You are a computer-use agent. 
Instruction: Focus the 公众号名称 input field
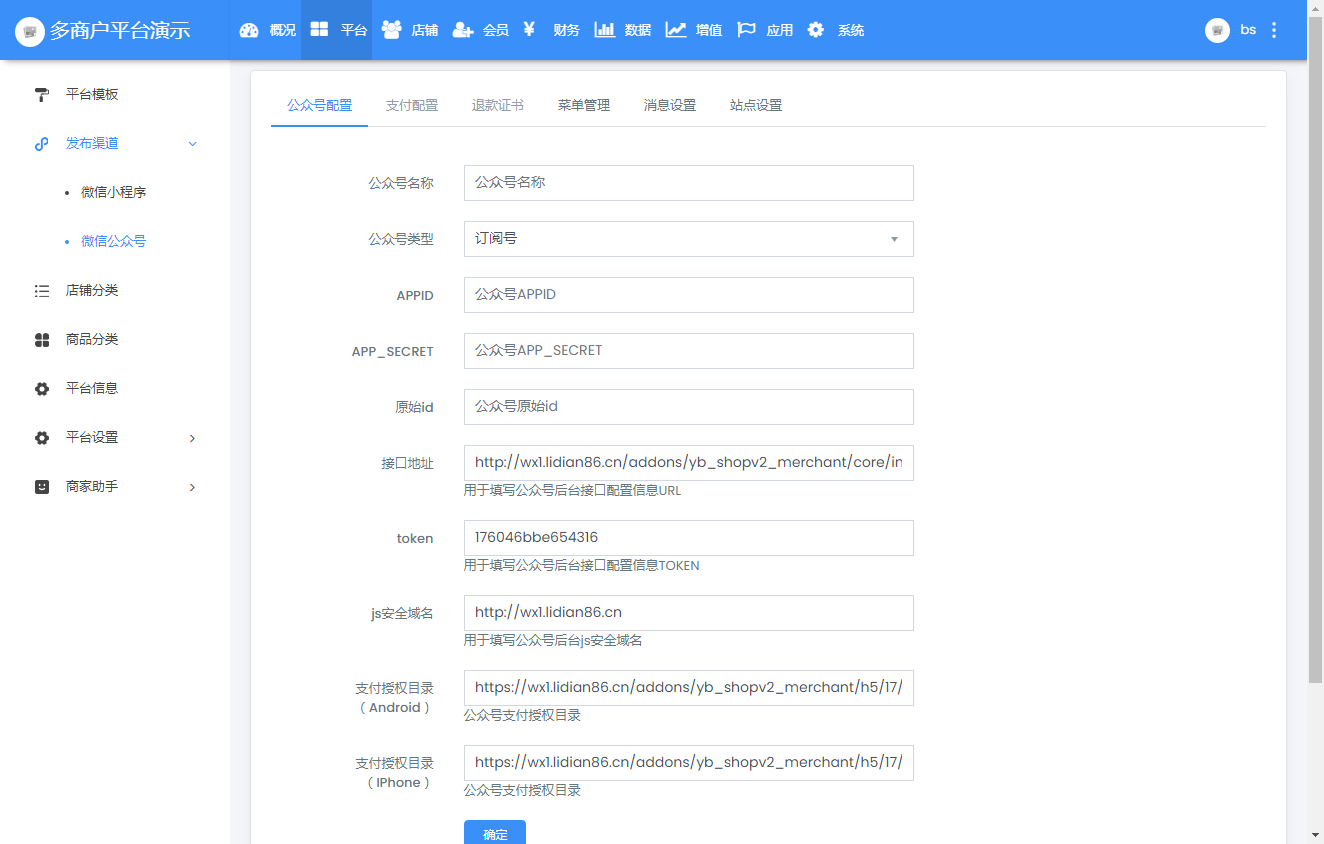(689, 183)
